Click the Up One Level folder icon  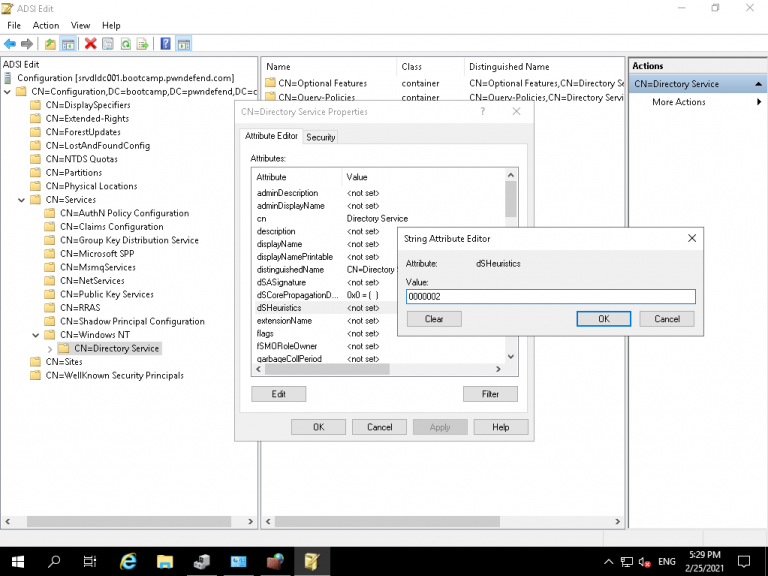(x=50, y=44)
